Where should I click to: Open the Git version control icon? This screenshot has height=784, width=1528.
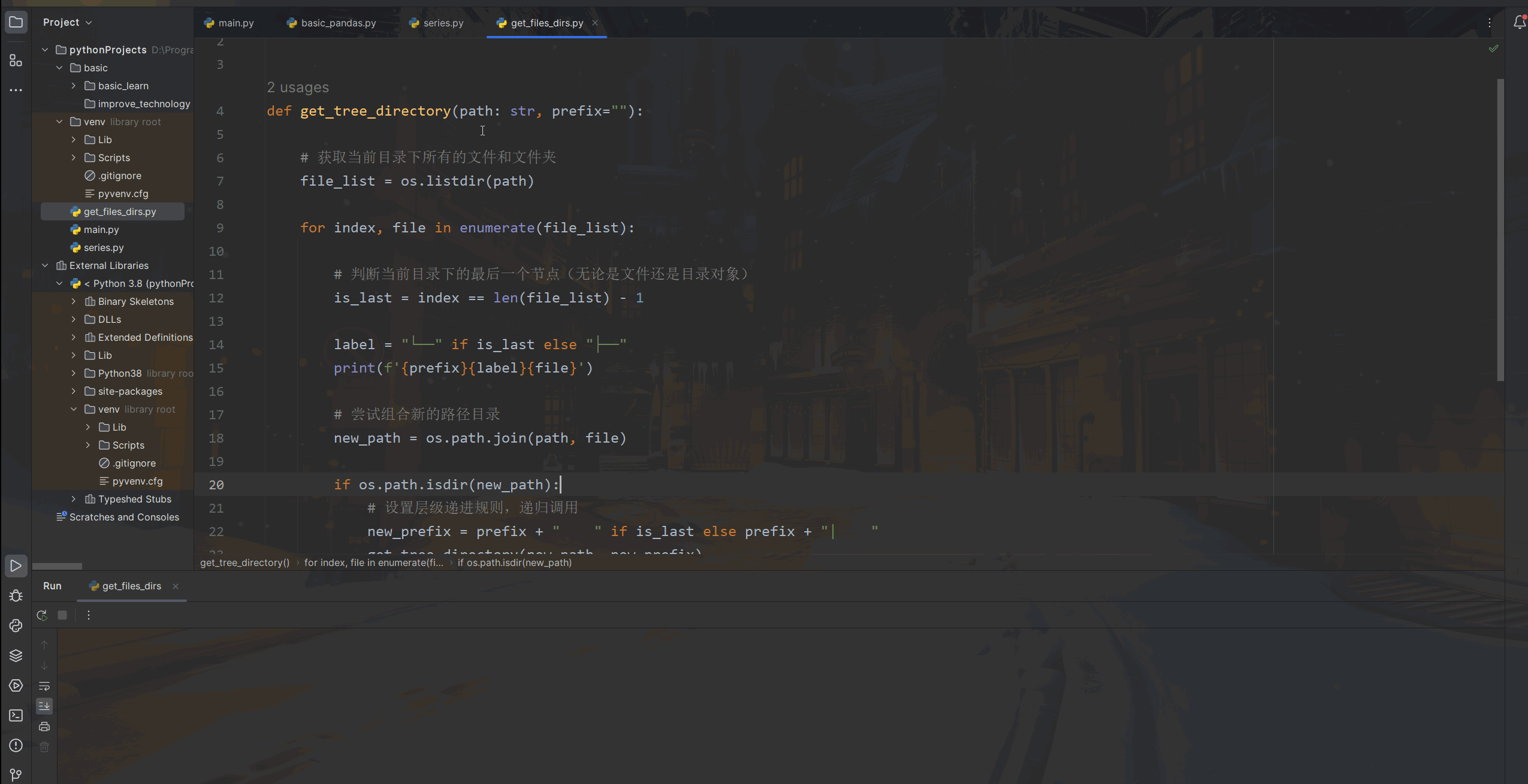point(16,774)
